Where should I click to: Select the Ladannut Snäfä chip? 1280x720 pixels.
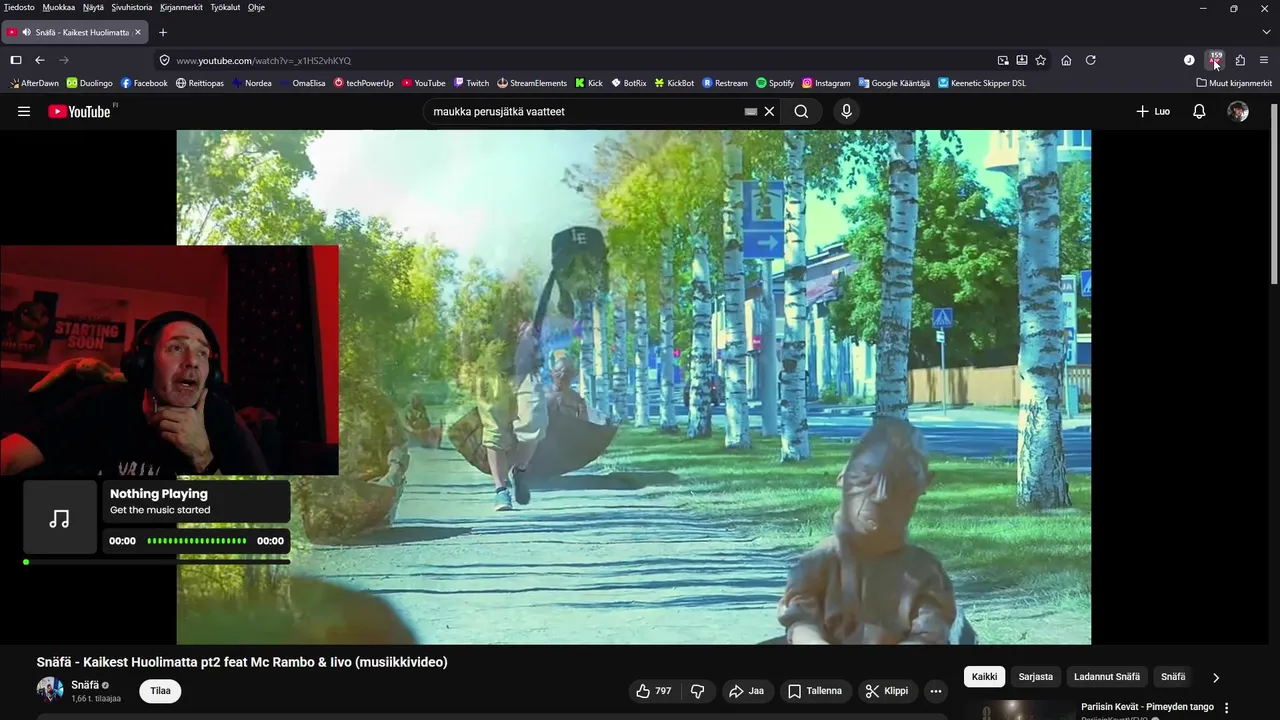click(1107, 677)
